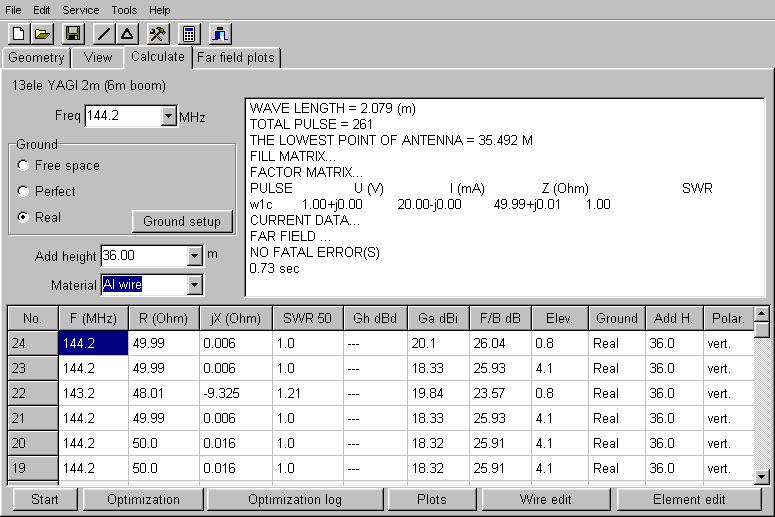Click the Ground setup button
Screen dimensions: 775x517
coord(182,221)
